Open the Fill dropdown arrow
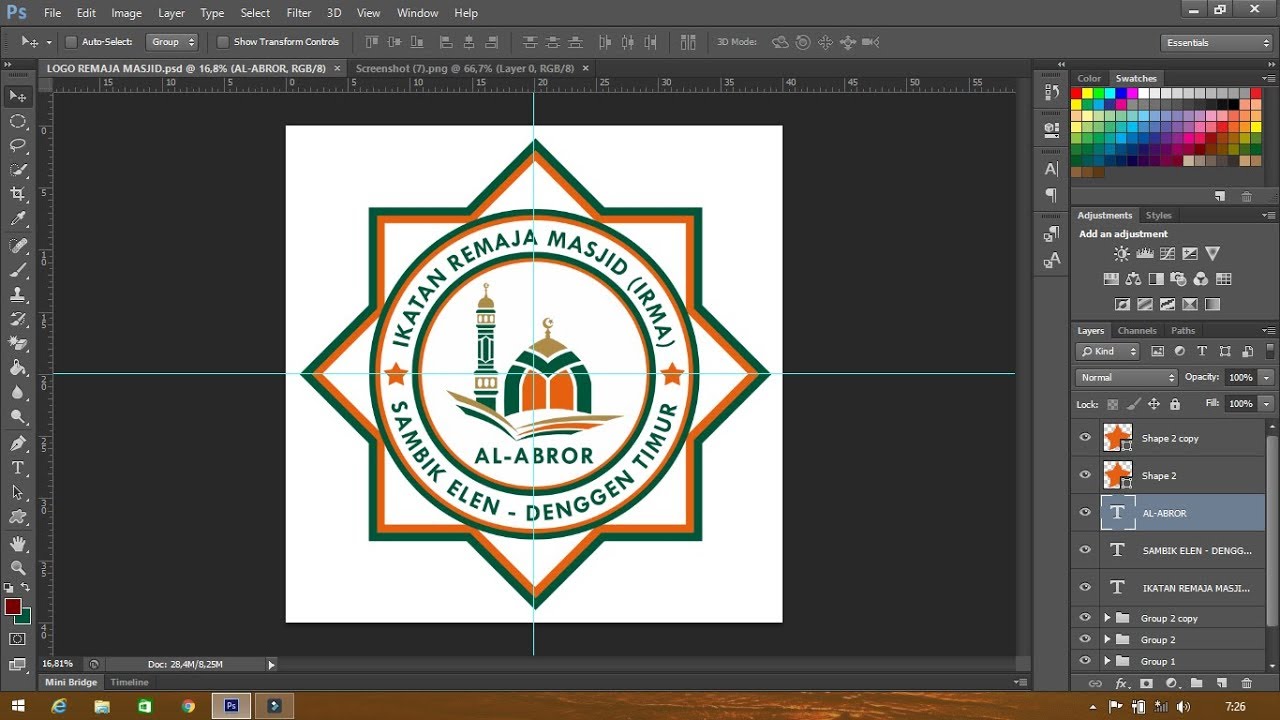This screenshot has height=720, width=1280. tap(1267, 403)
